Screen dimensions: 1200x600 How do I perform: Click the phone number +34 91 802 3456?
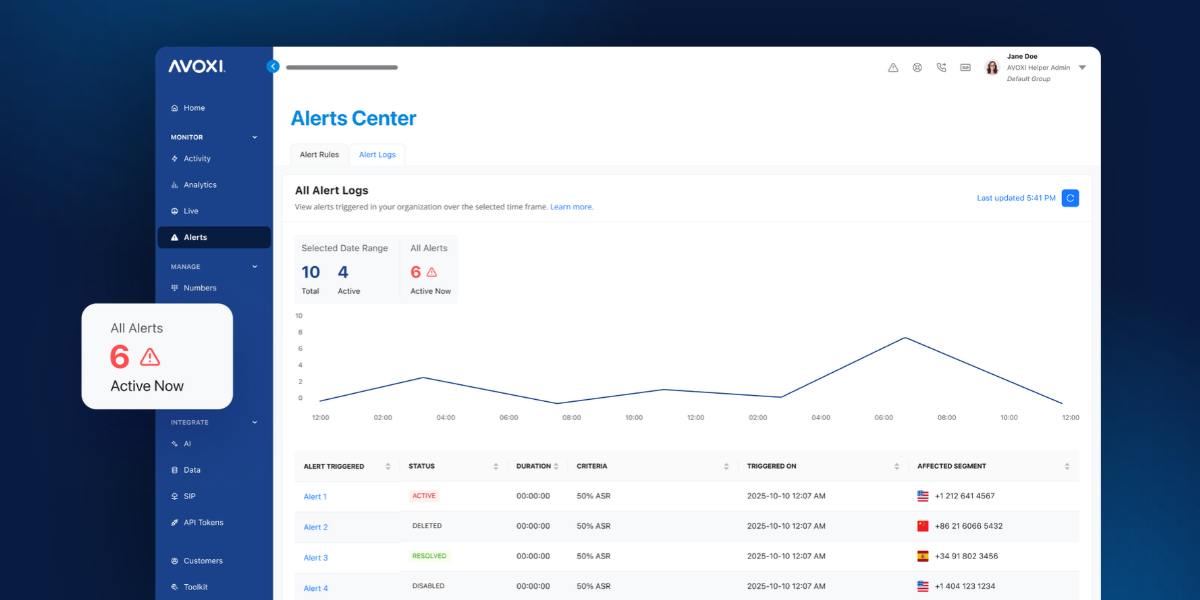coord(966,556)
